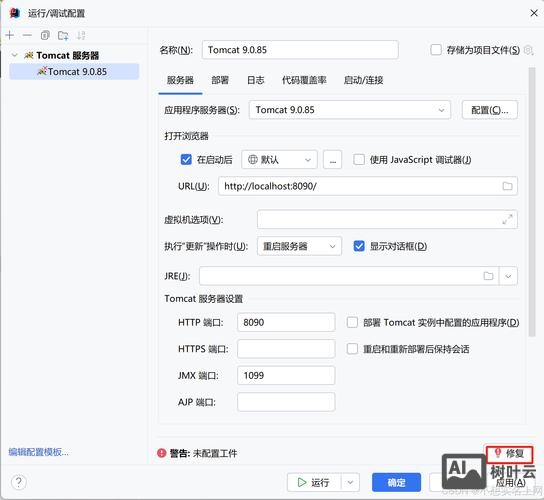
Task: Enable the 存储为项目文件 checkbox
Action: click(436, 50)
